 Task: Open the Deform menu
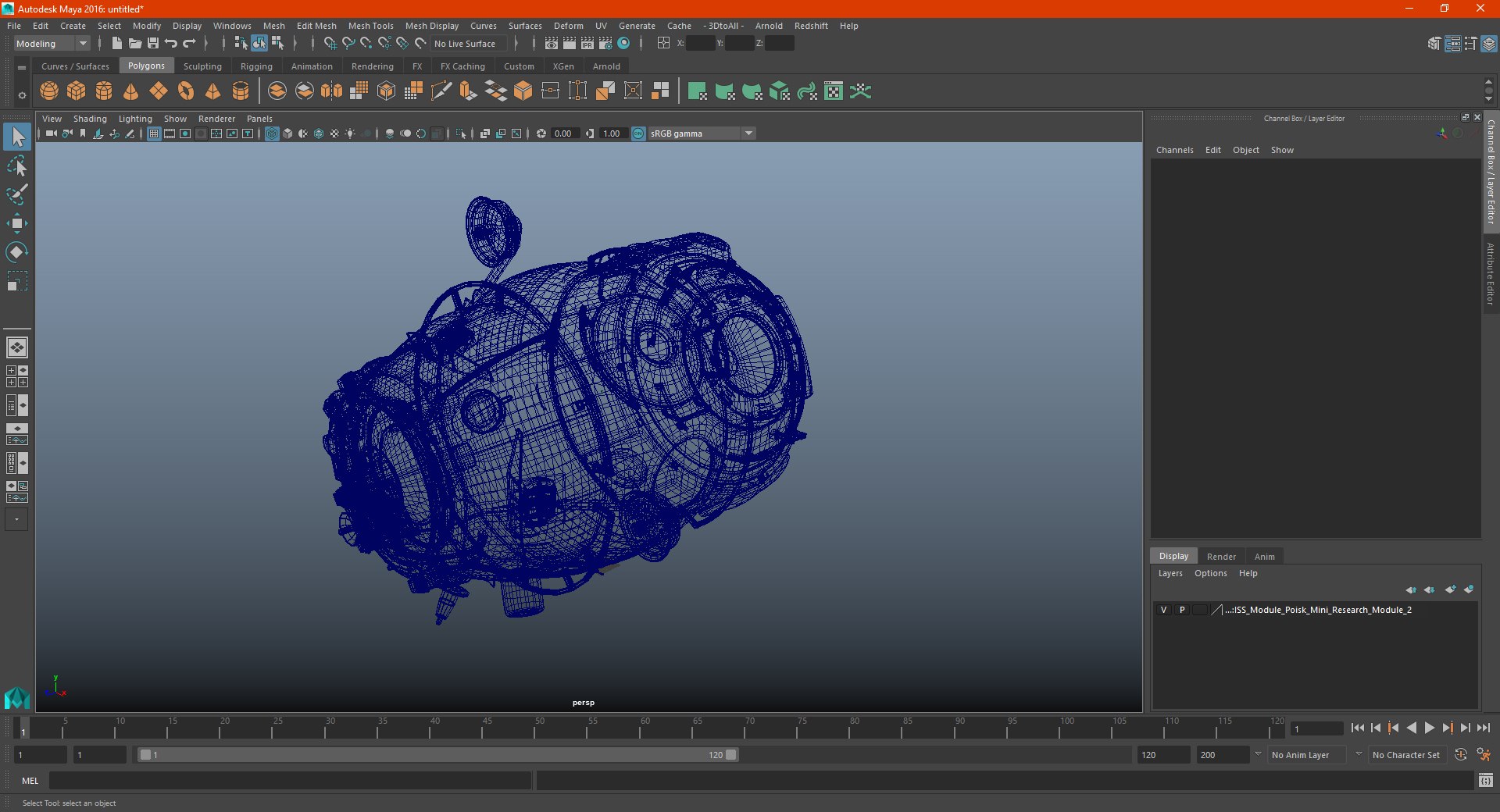coord(569,26)
